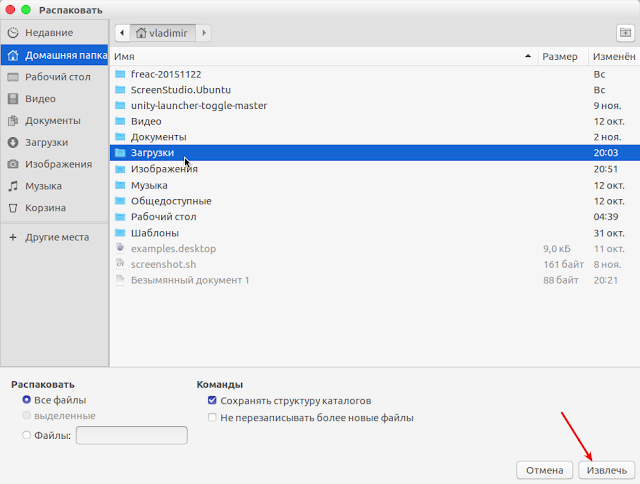Sort by Имя column header
640x484 pixels.
click(x=324, y=56)
